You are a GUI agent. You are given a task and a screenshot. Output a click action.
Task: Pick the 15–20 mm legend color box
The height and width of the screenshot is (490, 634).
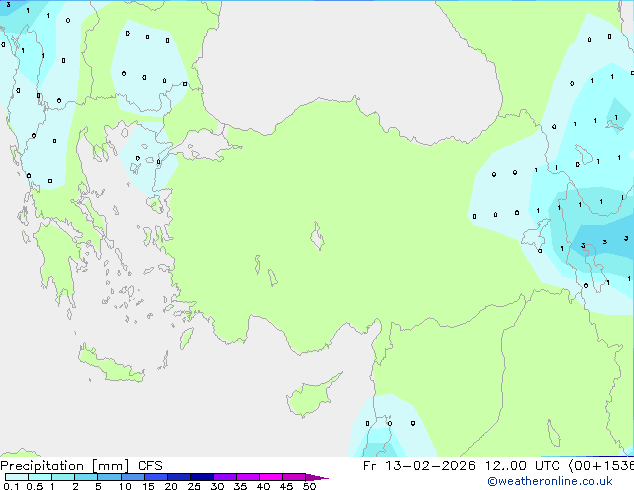click(156, 477)
